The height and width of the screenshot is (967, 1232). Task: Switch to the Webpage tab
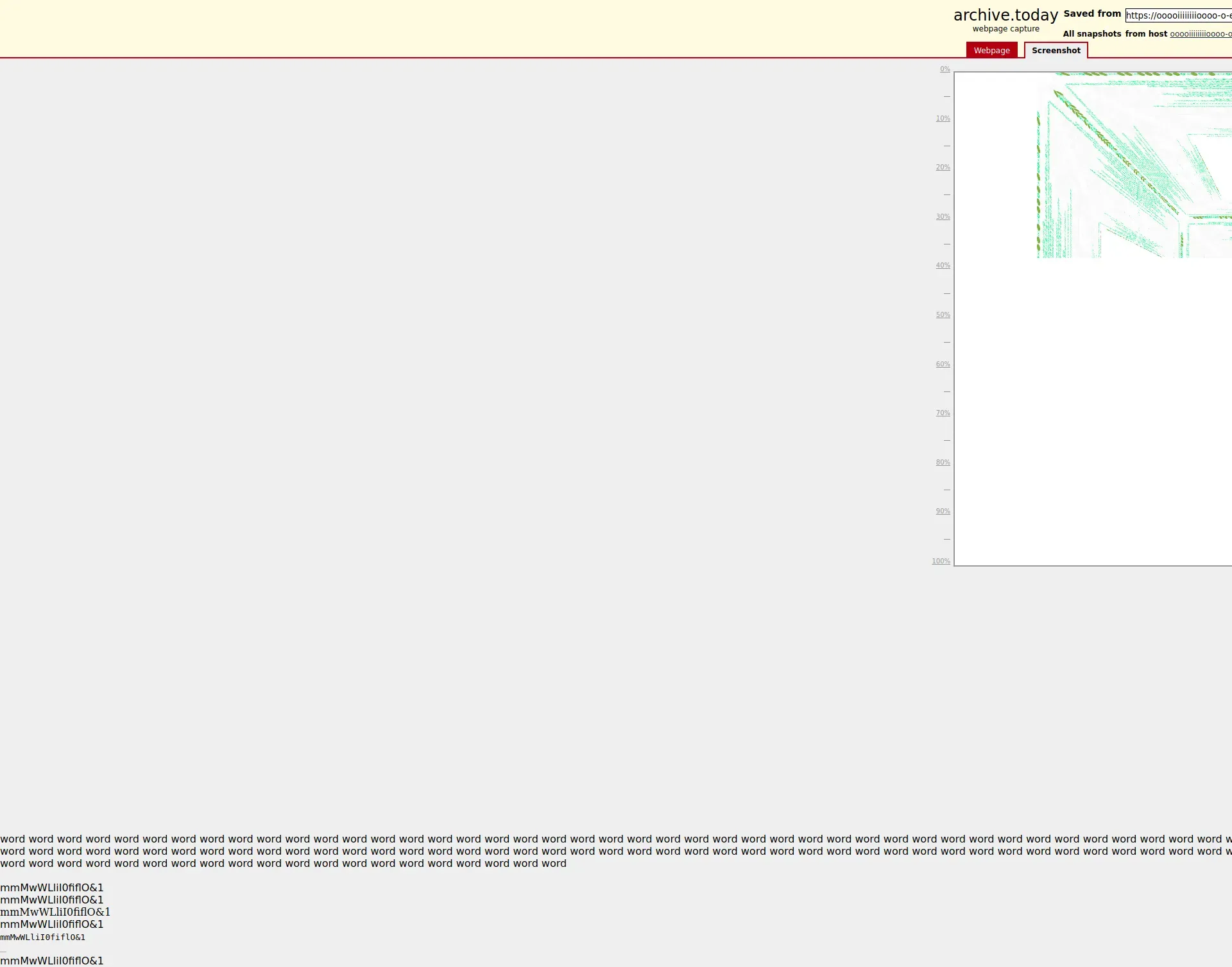click(991, 51)
